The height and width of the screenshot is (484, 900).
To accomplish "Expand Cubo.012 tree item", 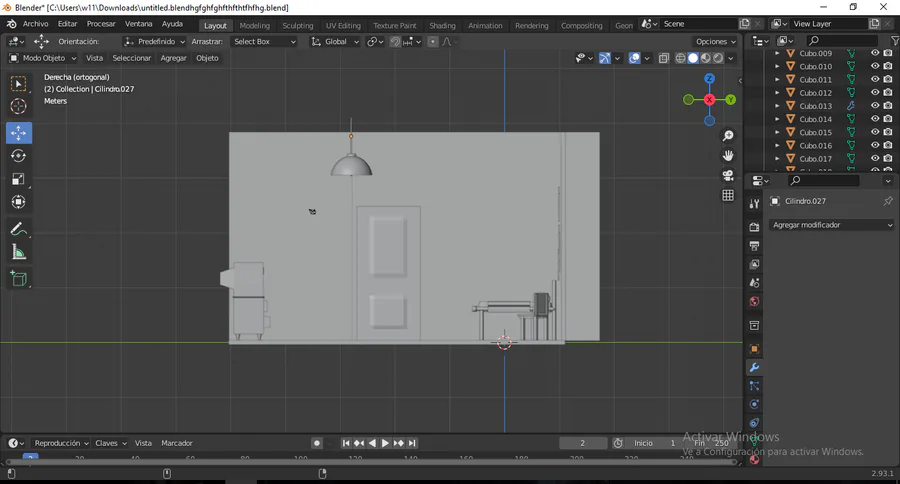I will pyautogui.click(x=777, y=92).
